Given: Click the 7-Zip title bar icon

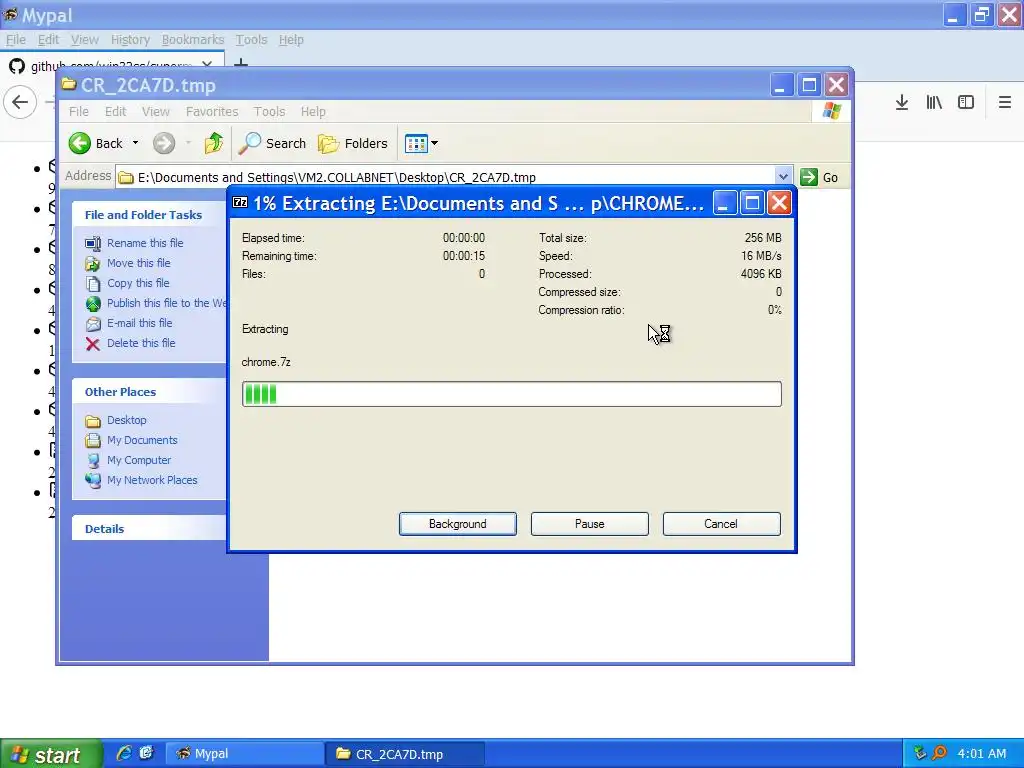Looking at the screenshot, I should coord(240,202).
